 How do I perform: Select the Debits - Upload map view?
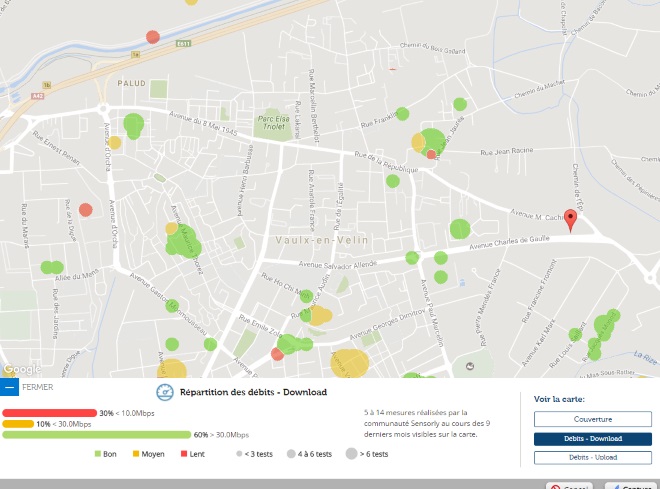[592, 457]
